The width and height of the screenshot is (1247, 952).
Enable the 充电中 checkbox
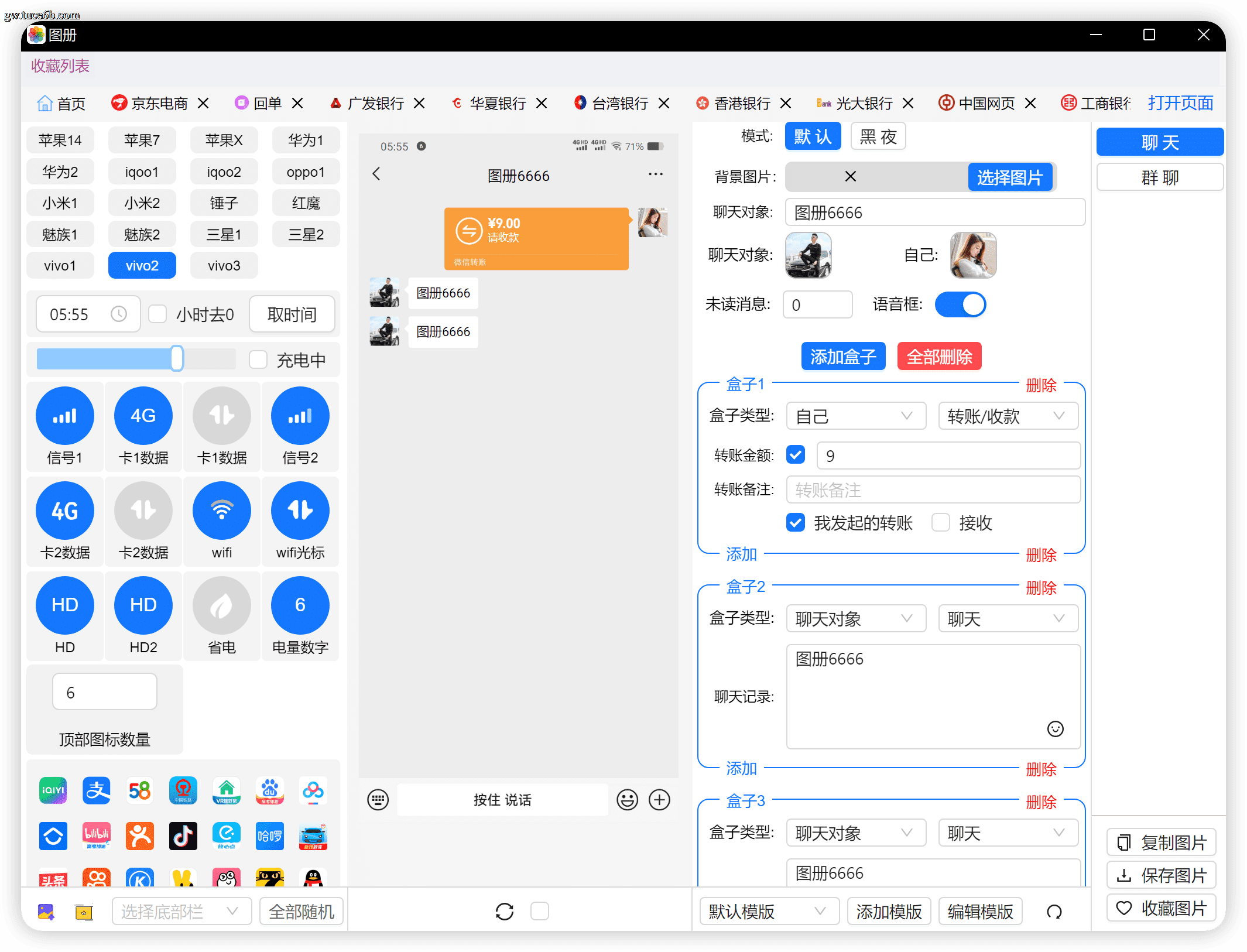point(258,359)
